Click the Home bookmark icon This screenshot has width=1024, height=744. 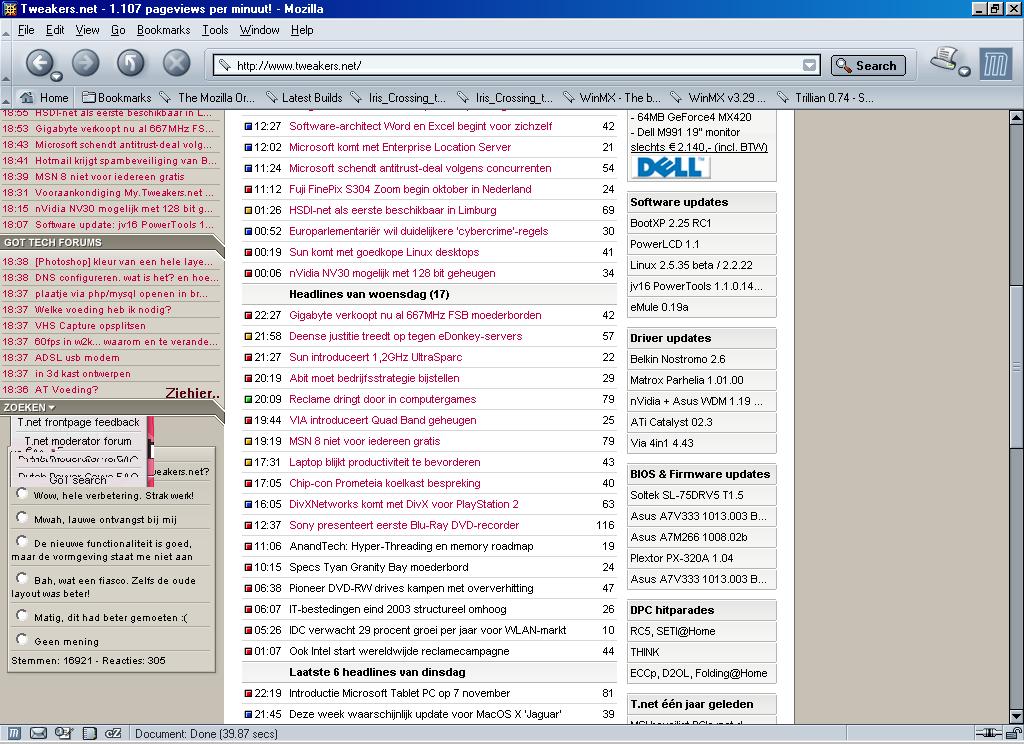[26, 97]
